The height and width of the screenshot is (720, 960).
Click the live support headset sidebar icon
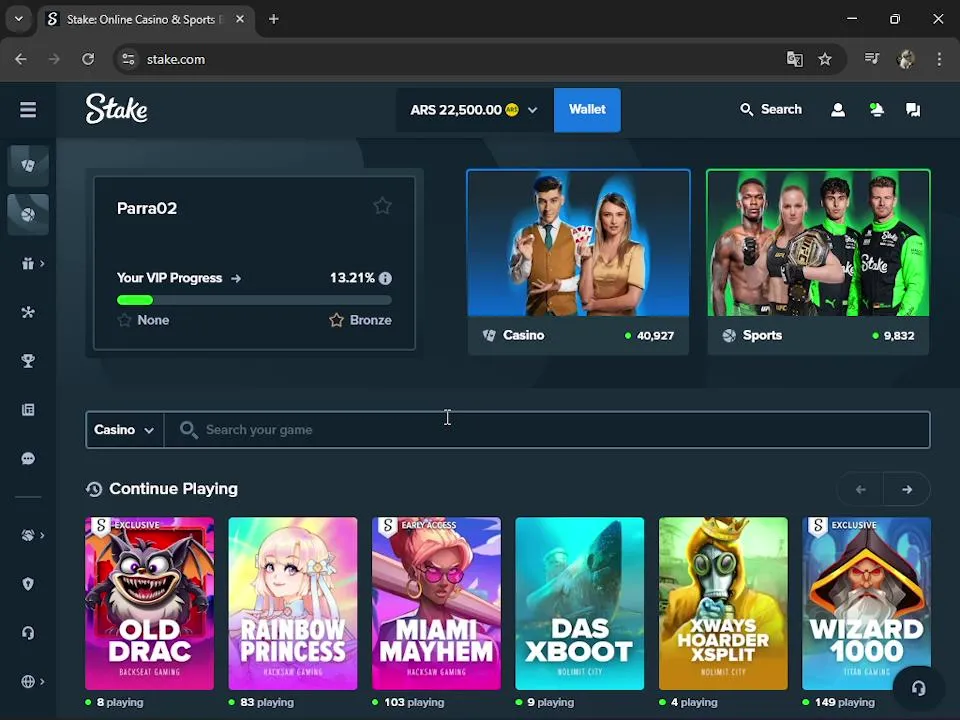28,632
